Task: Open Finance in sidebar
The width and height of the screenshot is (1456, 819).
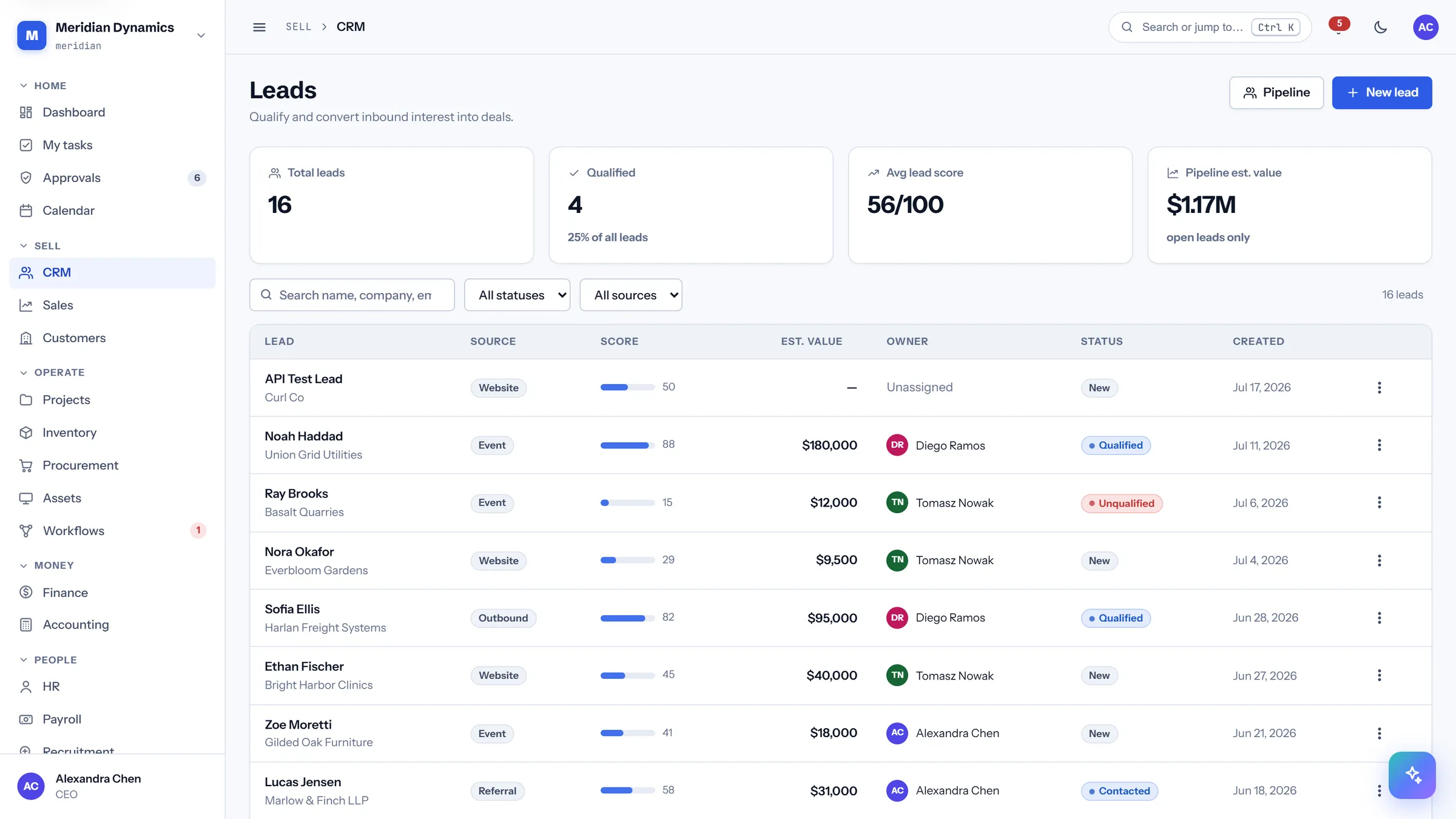Action: pos(112,593)
